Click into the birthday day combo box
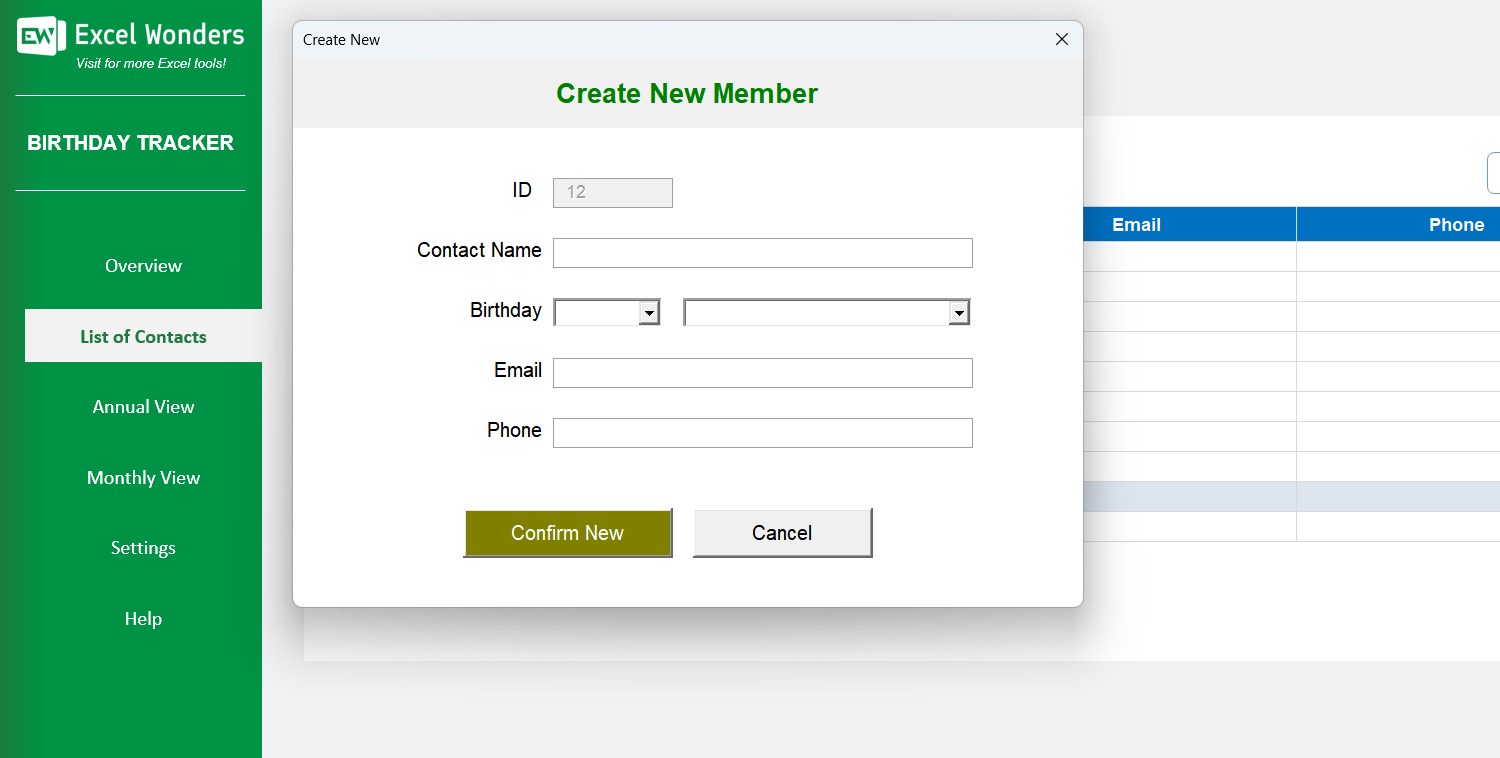Viewport: 1500px width, 758px height. pyautogui.click(x=597, y=313)
